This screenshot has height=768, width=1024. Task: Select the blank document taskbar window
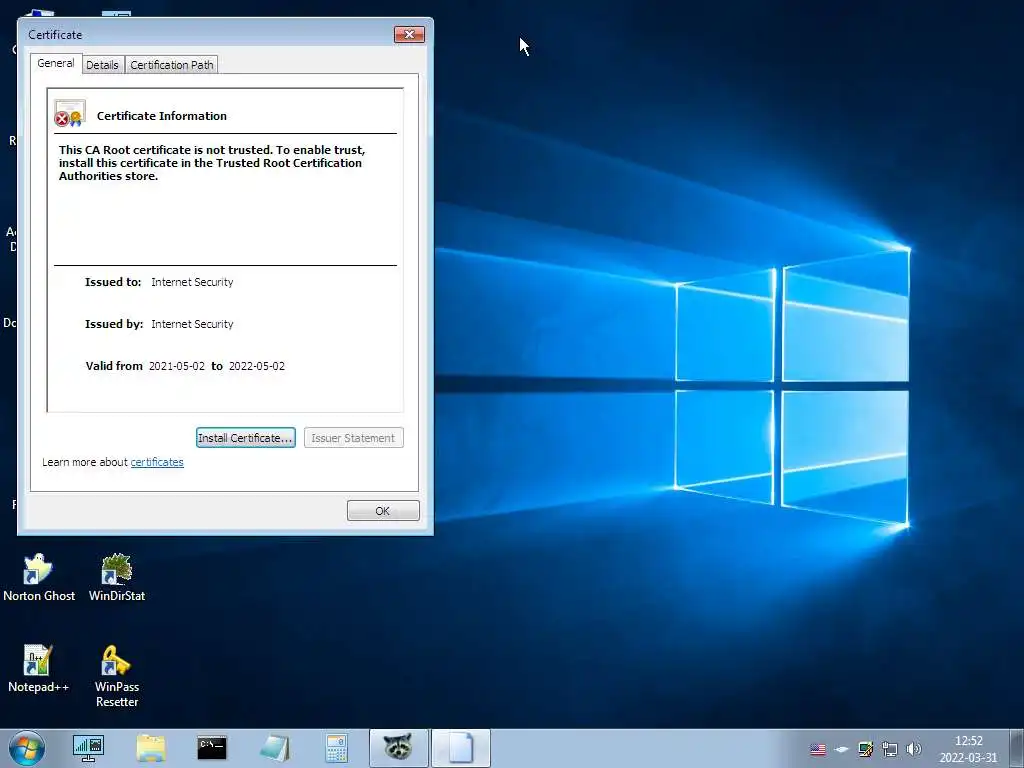[x=460, y=748]
